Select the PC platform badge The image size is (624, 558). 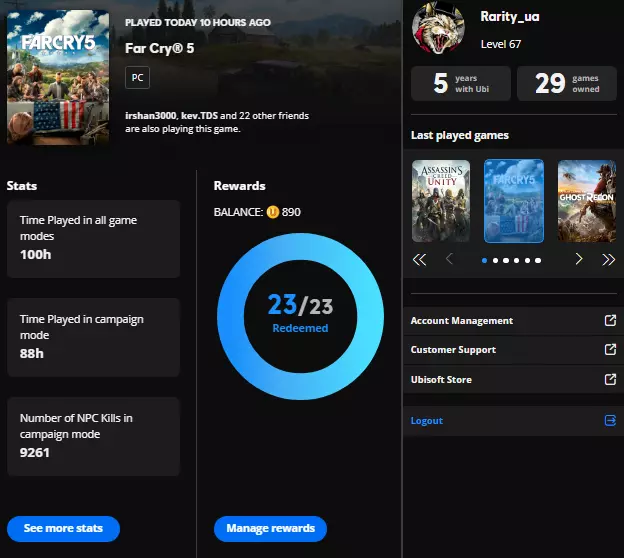137,78
